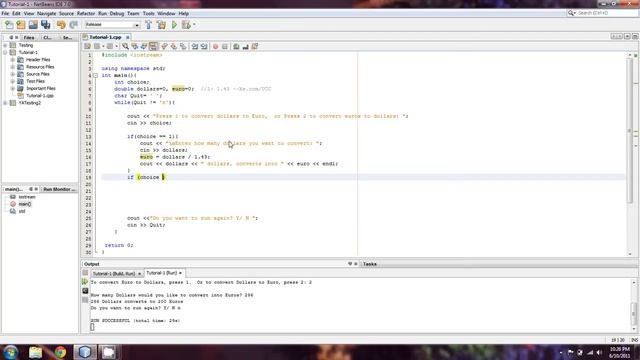Viewport: 640px width, 360px height.
Task: Click green Re-run arrows icon in Output panel
Action: pyautogui.click(x=85, y=282)
